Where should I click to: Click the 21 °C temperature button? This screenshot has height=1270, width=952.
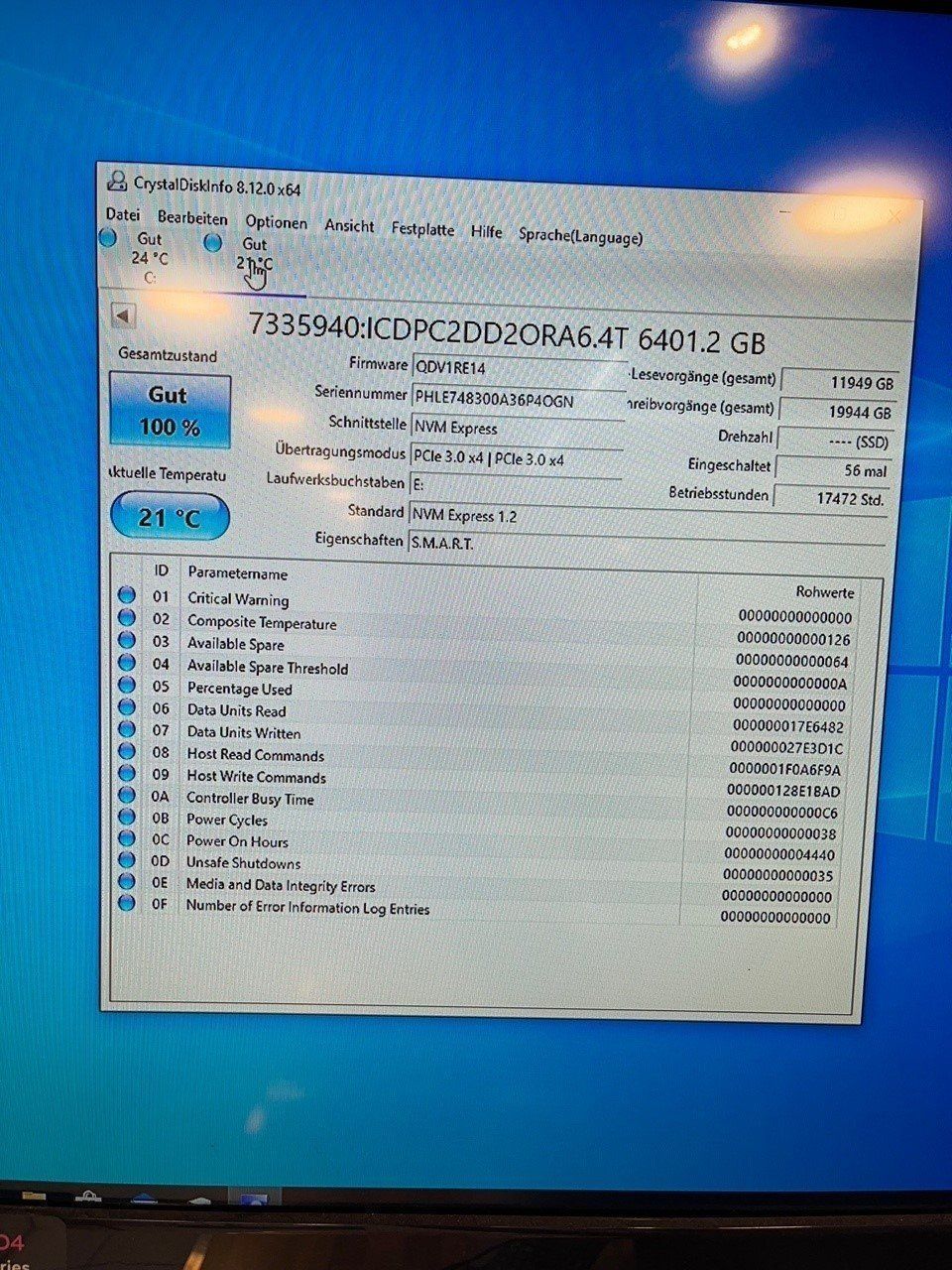pos(169,517)
